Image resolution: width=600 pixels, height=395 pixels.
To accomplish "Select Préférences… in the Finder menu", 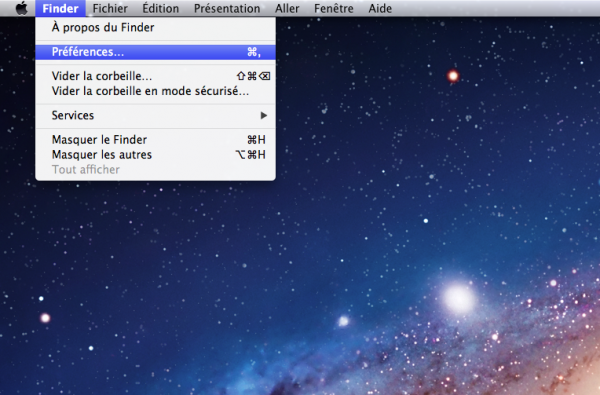I will (x=155, y=52).
